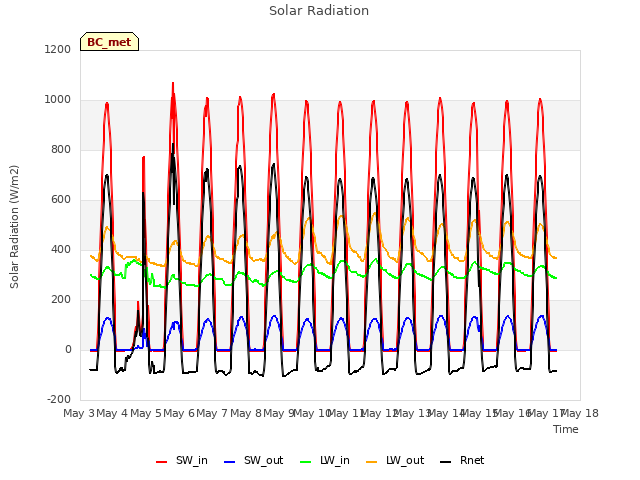Click the May 3 x-axis tick label
Screen dimensions: 640x480
(x=79, y=413)
